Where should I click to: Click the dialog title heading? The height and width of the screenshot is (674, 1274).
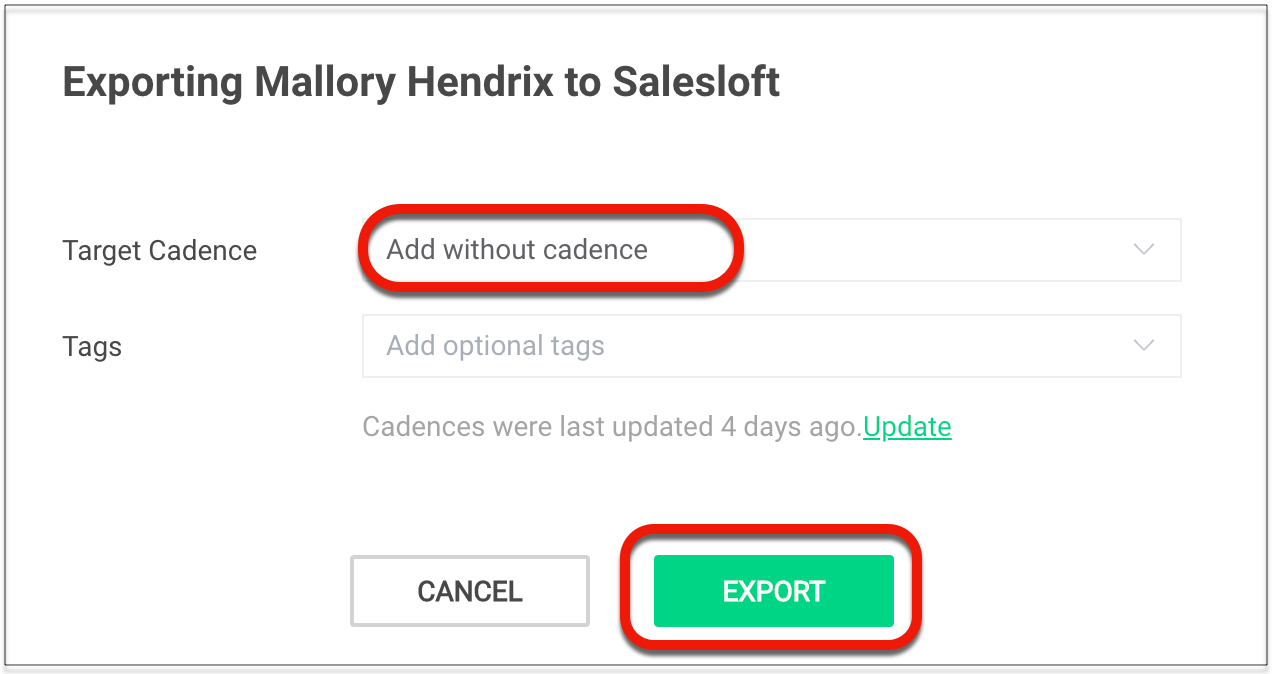click(421, 82)
